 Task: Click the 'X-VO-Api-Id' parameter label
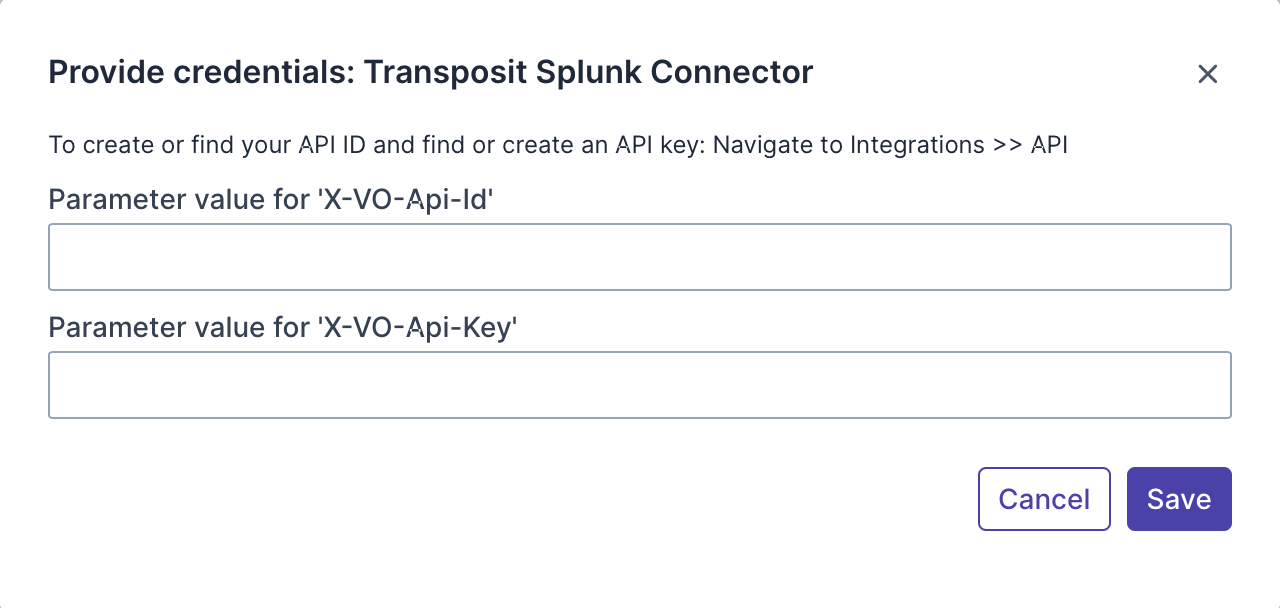tap(272, 200)
